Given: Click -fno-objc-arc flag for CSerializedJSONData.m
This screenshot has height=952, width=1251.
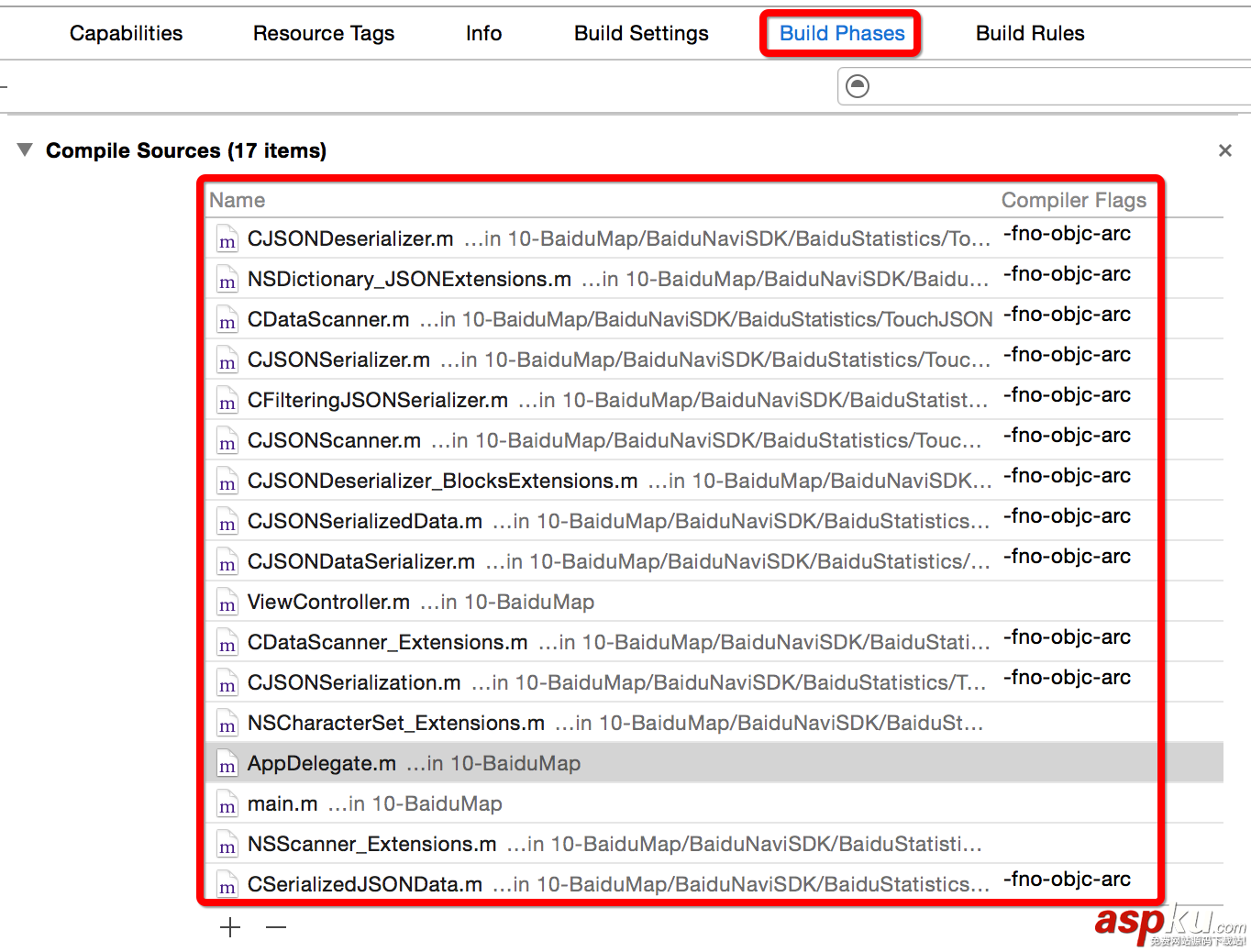Looking at the screenshot, I should pos(1067,880).
